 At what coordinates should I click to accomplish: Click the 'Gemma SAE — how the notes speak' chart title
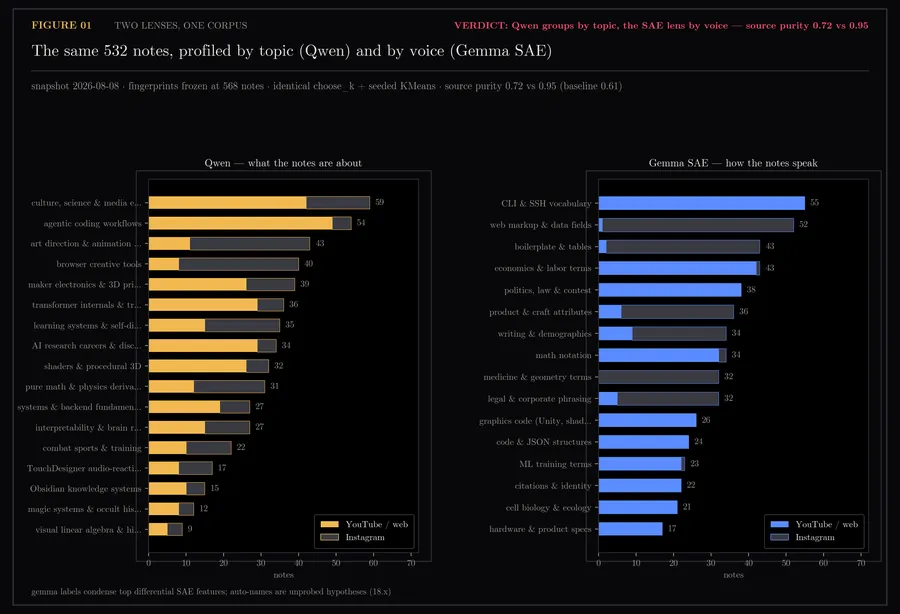733,163
